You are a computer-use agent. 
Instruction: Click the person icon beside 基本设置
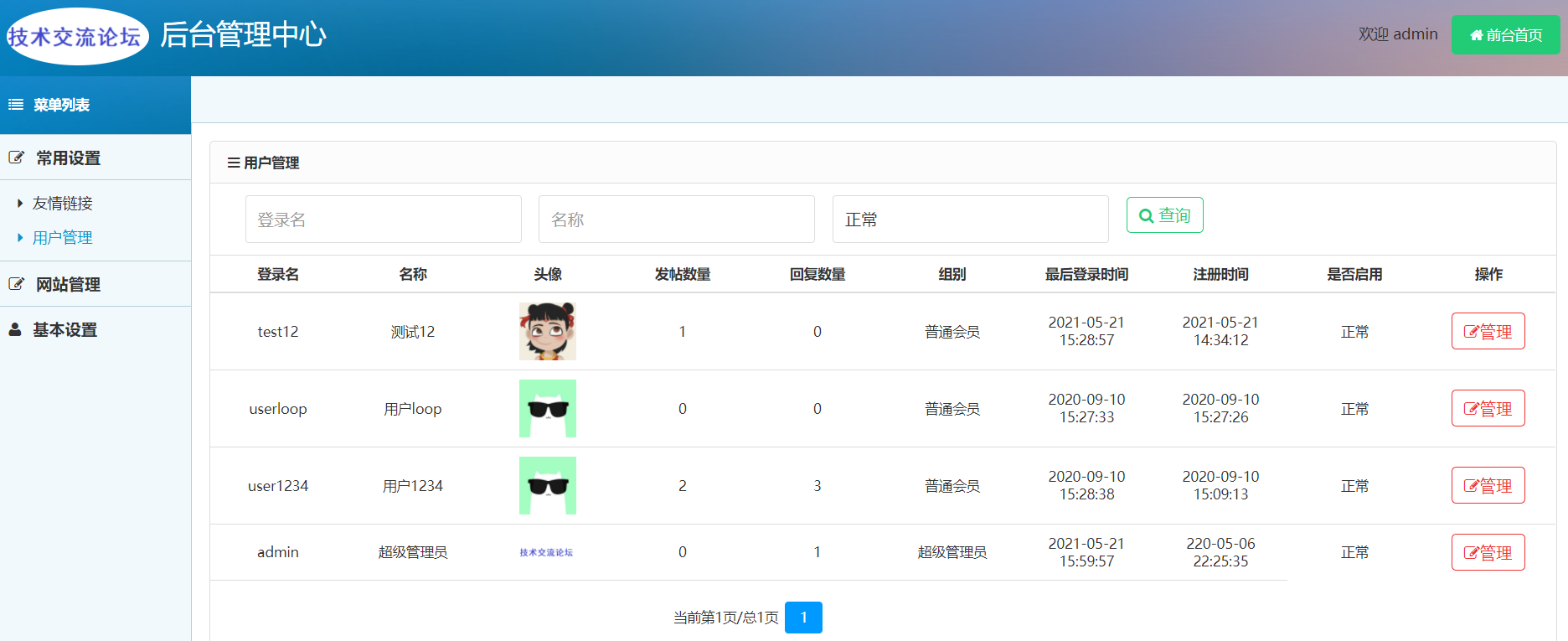[15, 329]
